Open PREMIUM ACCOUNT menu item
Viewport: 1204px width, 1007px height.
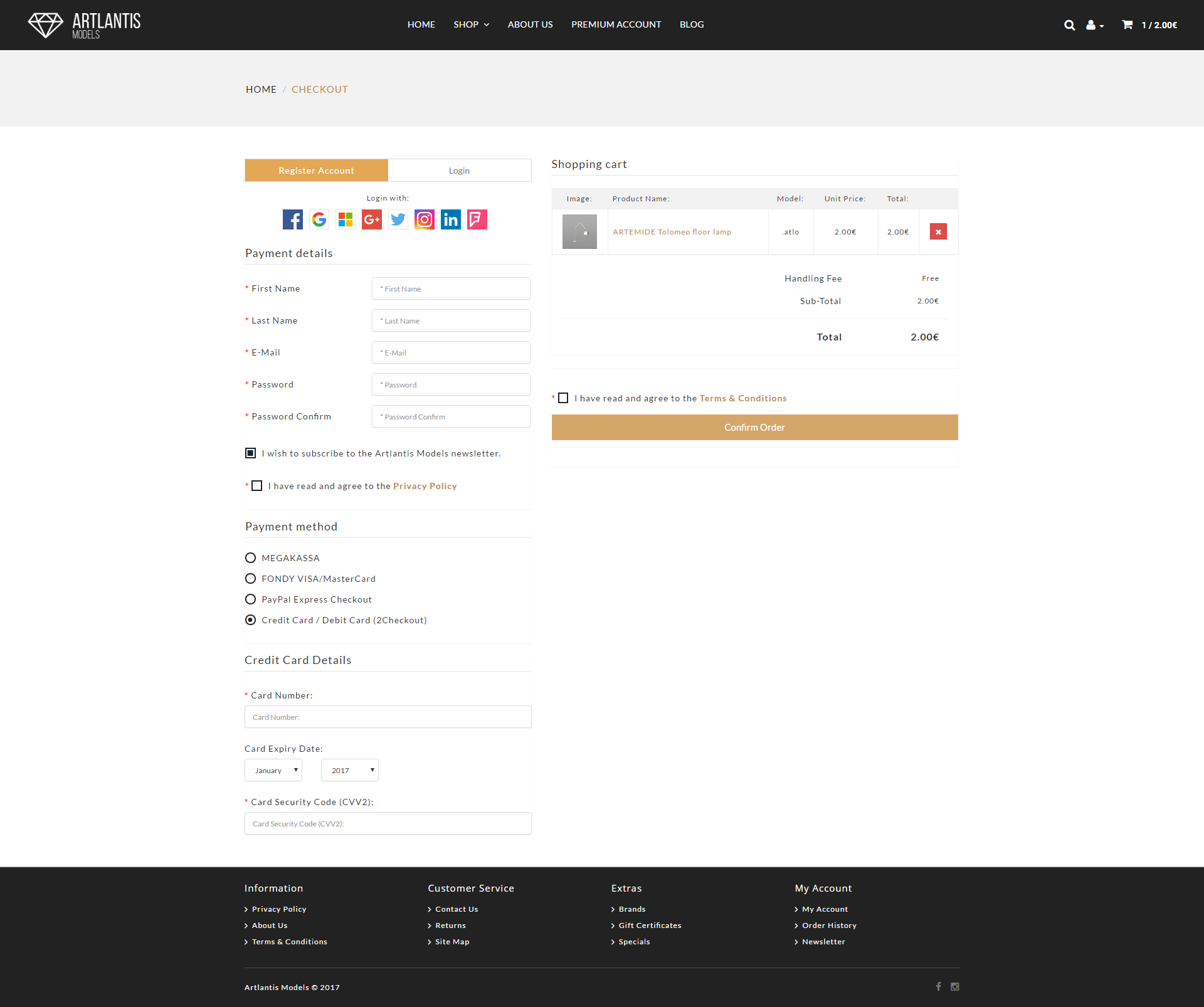616,24
